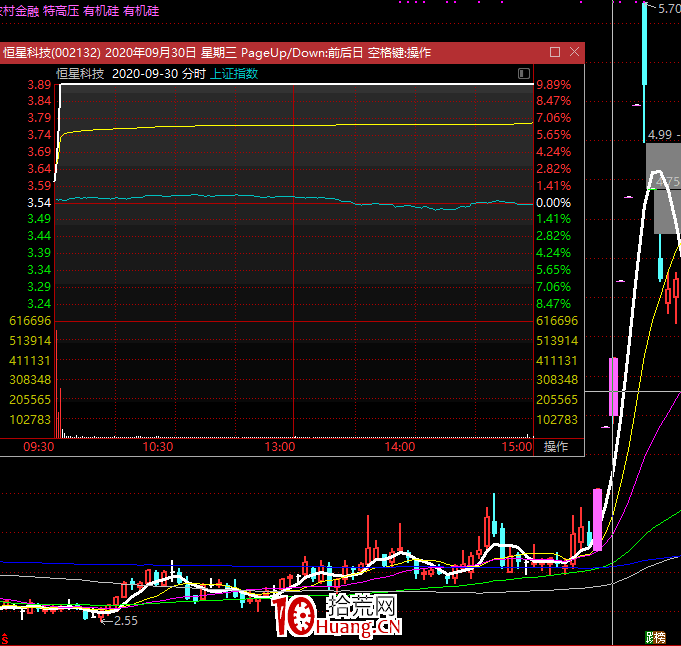Click the green label in the bottom-right corner
Viewport: 681px width, 646px height.
[655, 637]
